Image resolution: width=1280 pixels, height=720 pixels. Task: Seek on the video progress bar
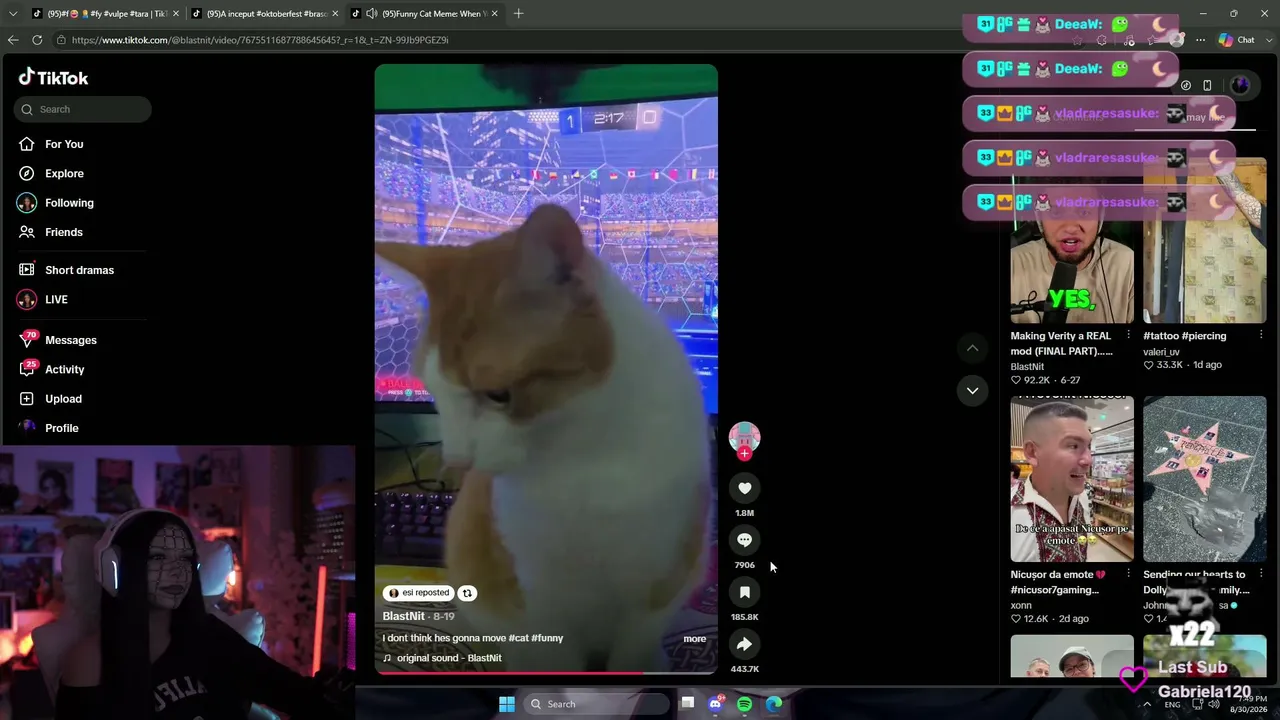546,673
